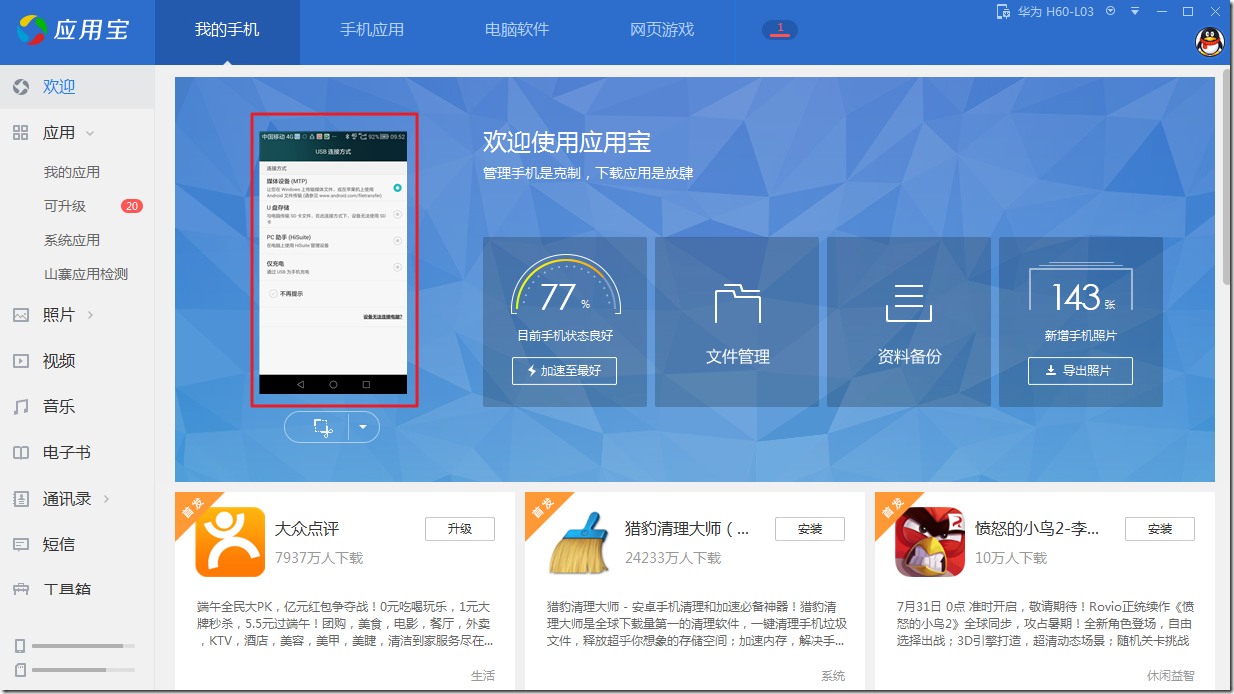
Task: Click the 工具箱 toolbox icon in sidebar
Action: pos(20,589)
